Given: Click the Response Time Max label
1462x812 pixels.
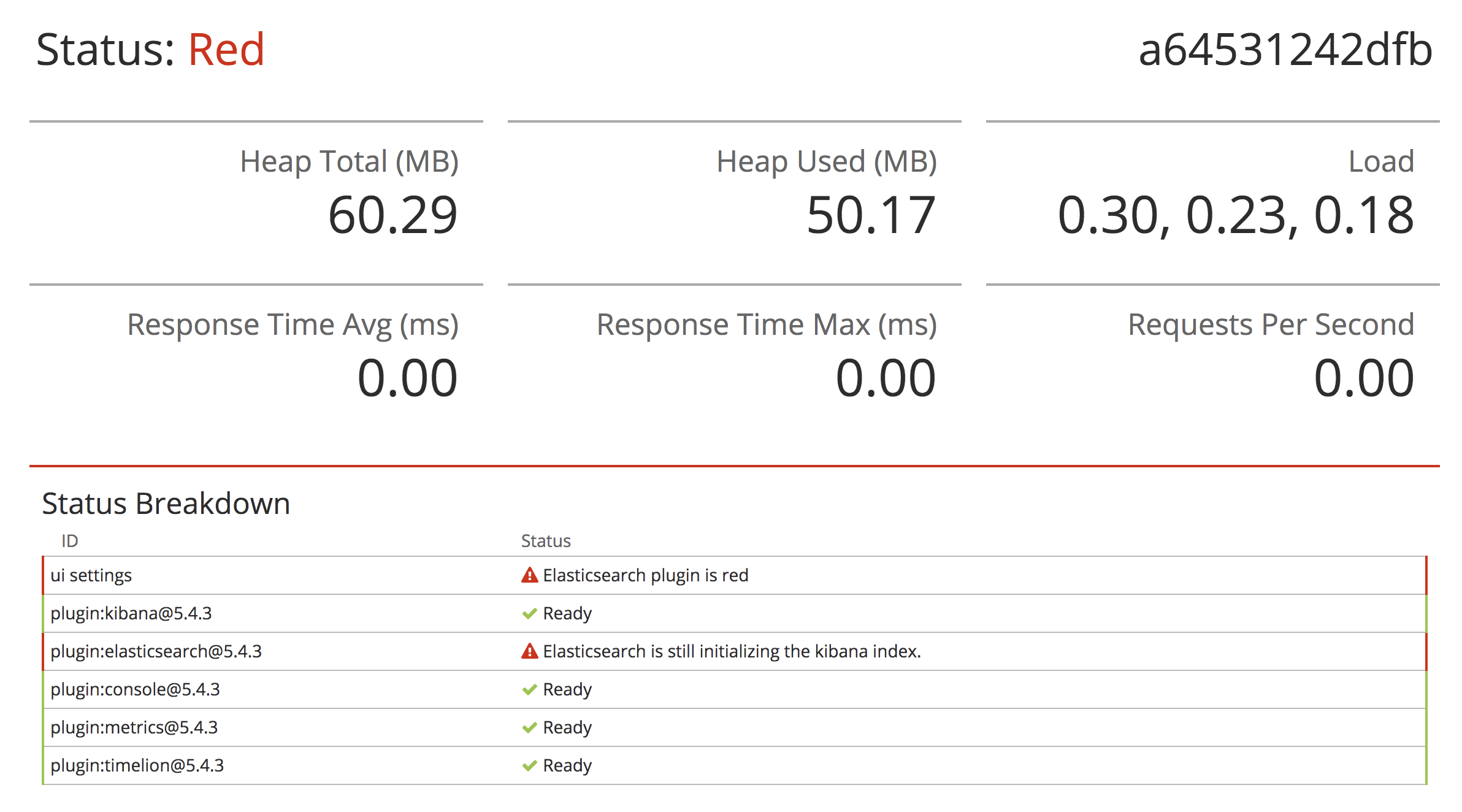Looking at the screenshot, I should 767,324.
